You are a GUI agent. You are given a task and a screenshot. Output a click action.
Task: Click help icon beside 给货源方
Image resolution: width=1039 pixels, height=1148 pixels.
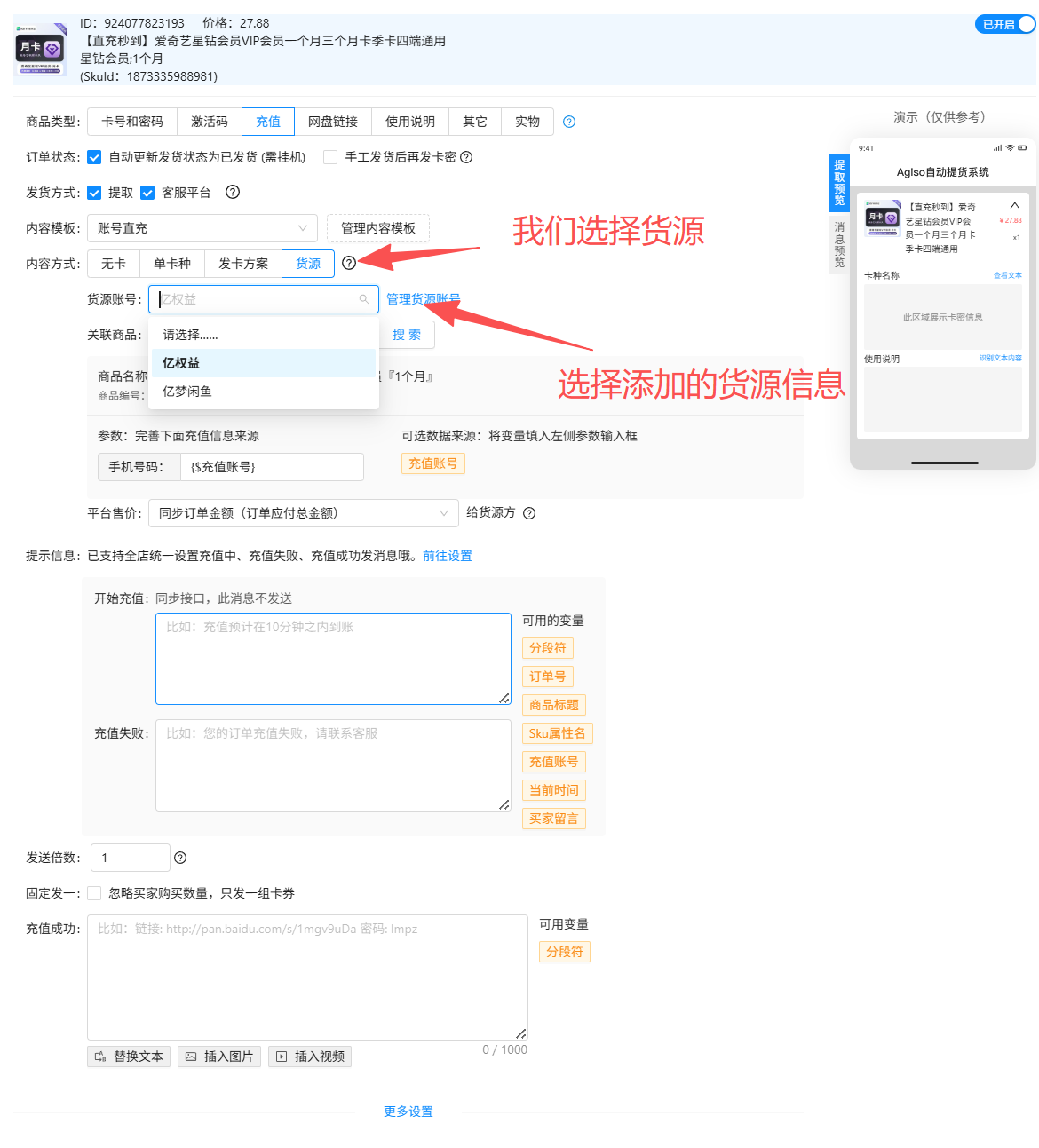point(529,513)
